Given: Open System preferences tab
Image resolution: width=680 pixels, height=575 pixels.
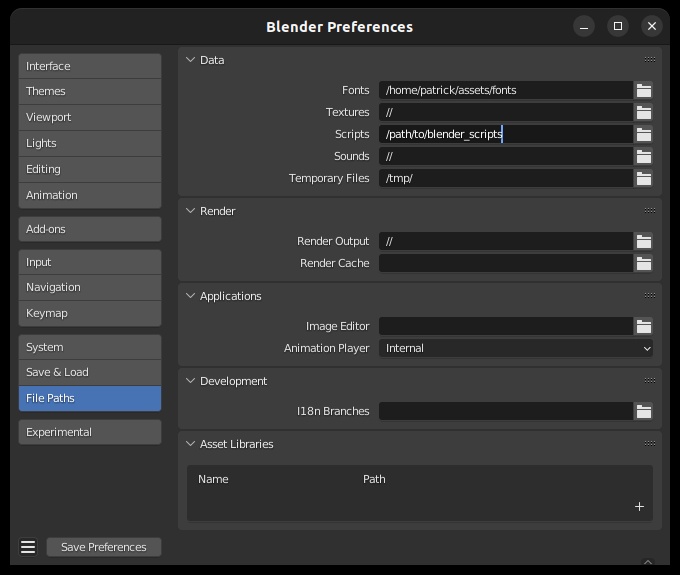Looking at the screenshot, I should click(x=90, y=347).
